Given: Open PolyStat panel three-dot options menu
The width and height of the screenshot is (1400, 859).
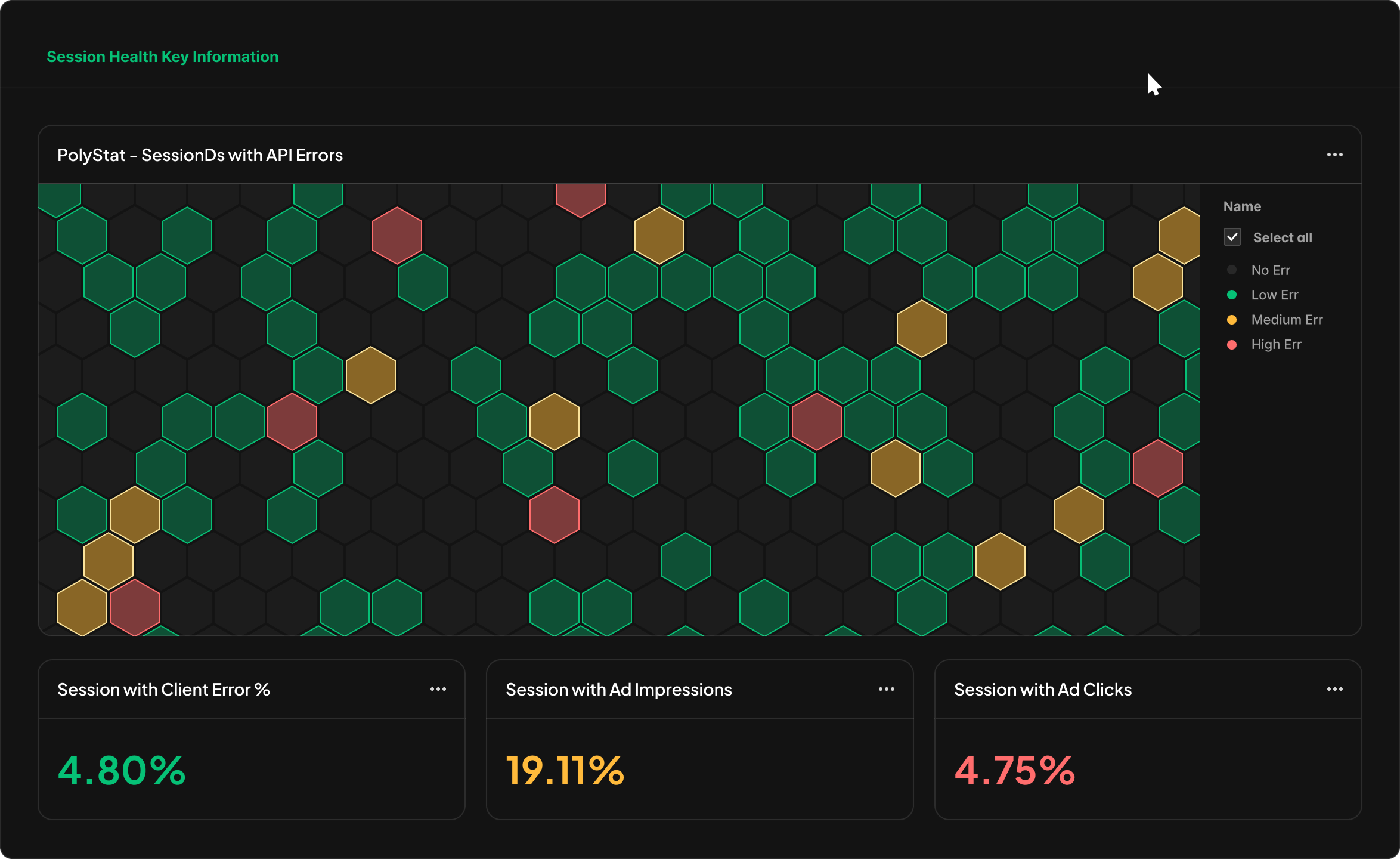Looking at the screenshot, I should pyautogui.click(x=1334, y=155).
